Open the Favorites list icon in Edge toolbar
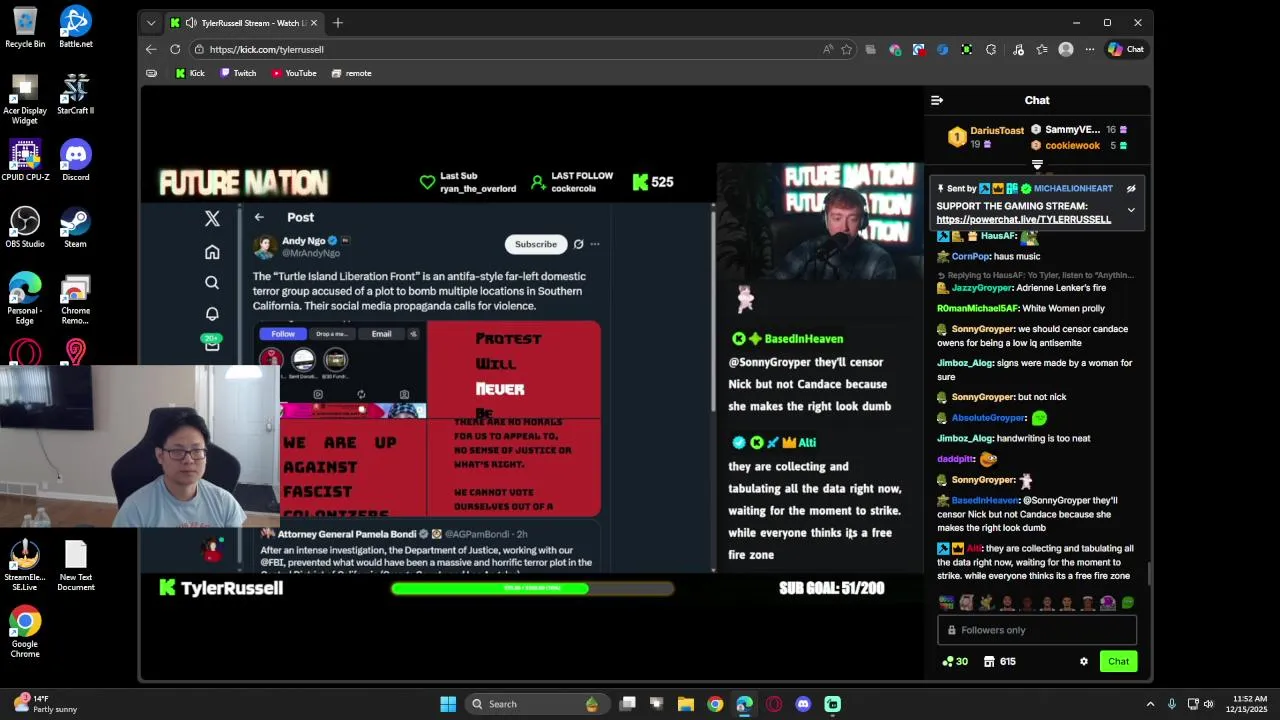The image size is (1280, 720). click(1042, 49)
